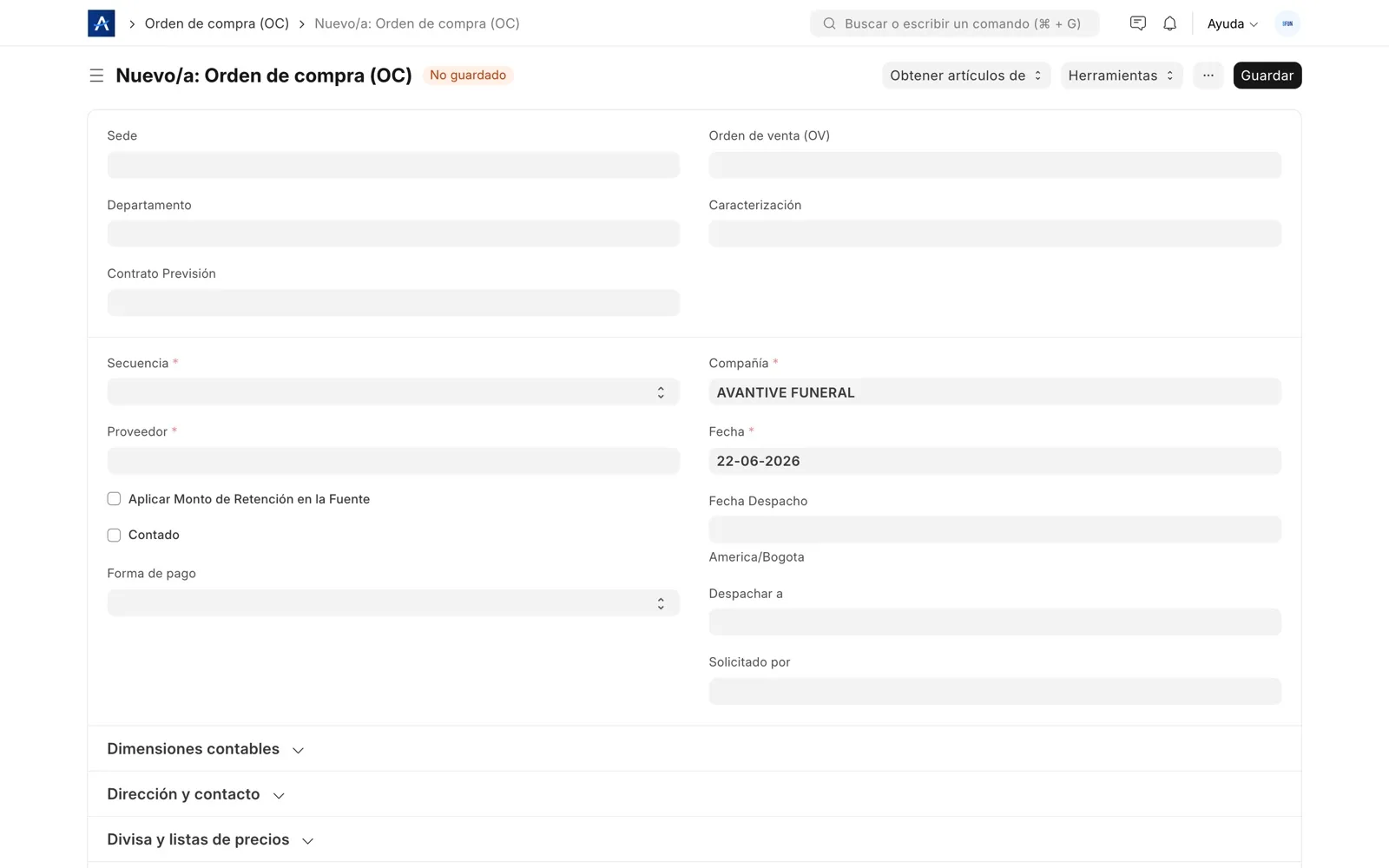Viewport: 1389px width, 868px height.
Task: Click Nuevo/a: Orden de compra breadcrumb
Action: tap(417, 23)
